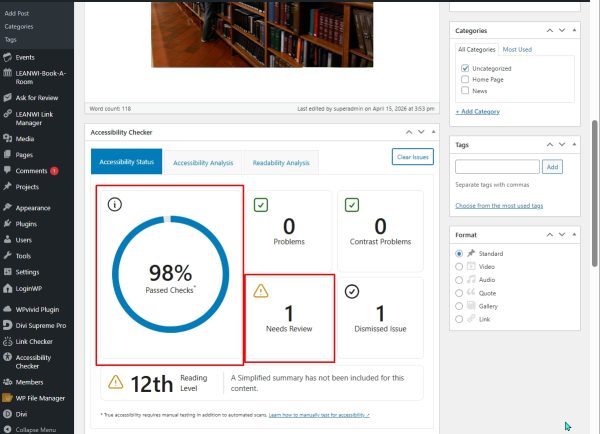Viewport: 600px width, 434px height.
Task: Open the Divi Supreme Pro icon
Action: [x=7, y=325]
